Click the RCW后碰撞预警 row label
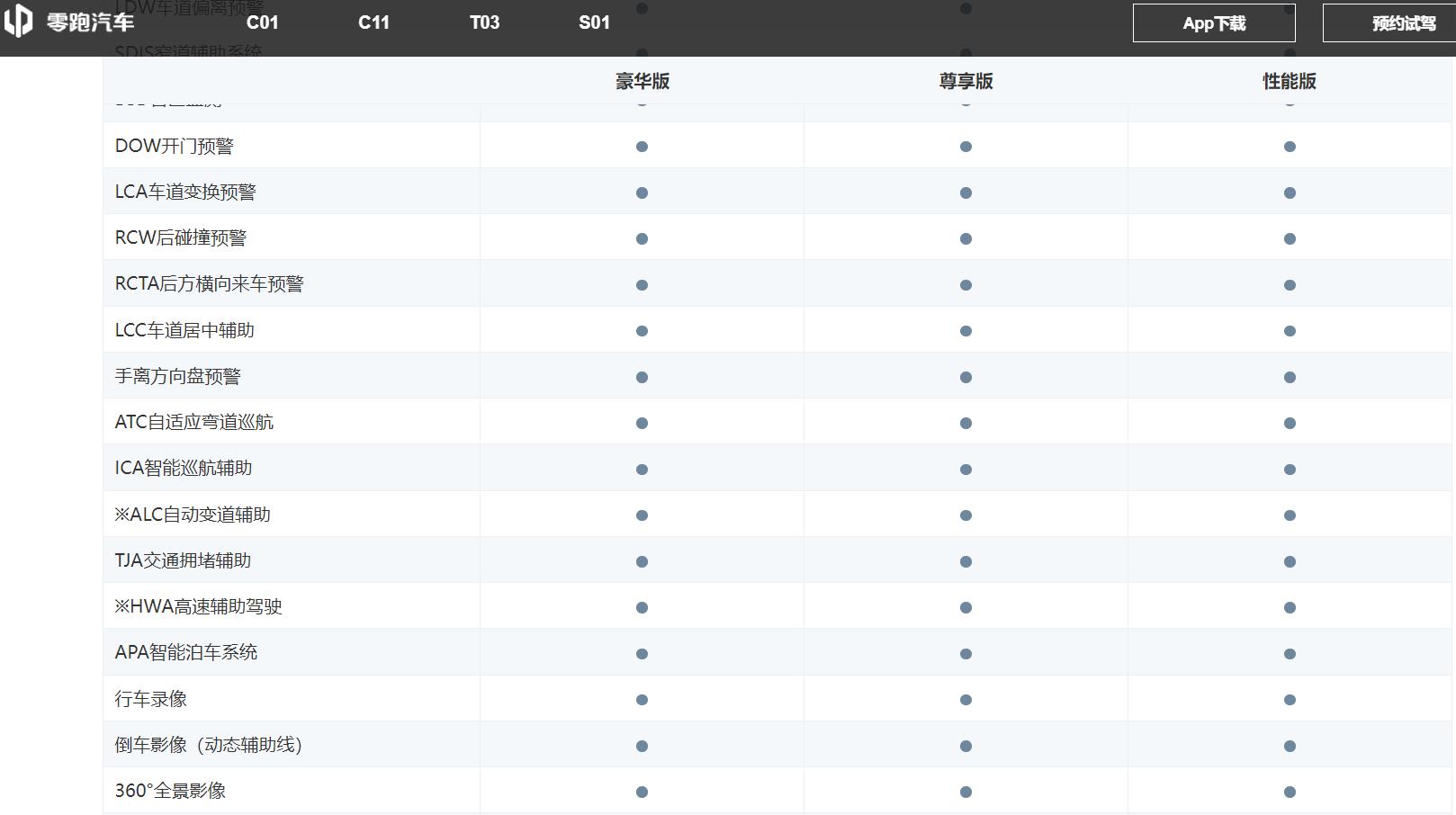1456x815 pixels. click(x=181, y=237)
